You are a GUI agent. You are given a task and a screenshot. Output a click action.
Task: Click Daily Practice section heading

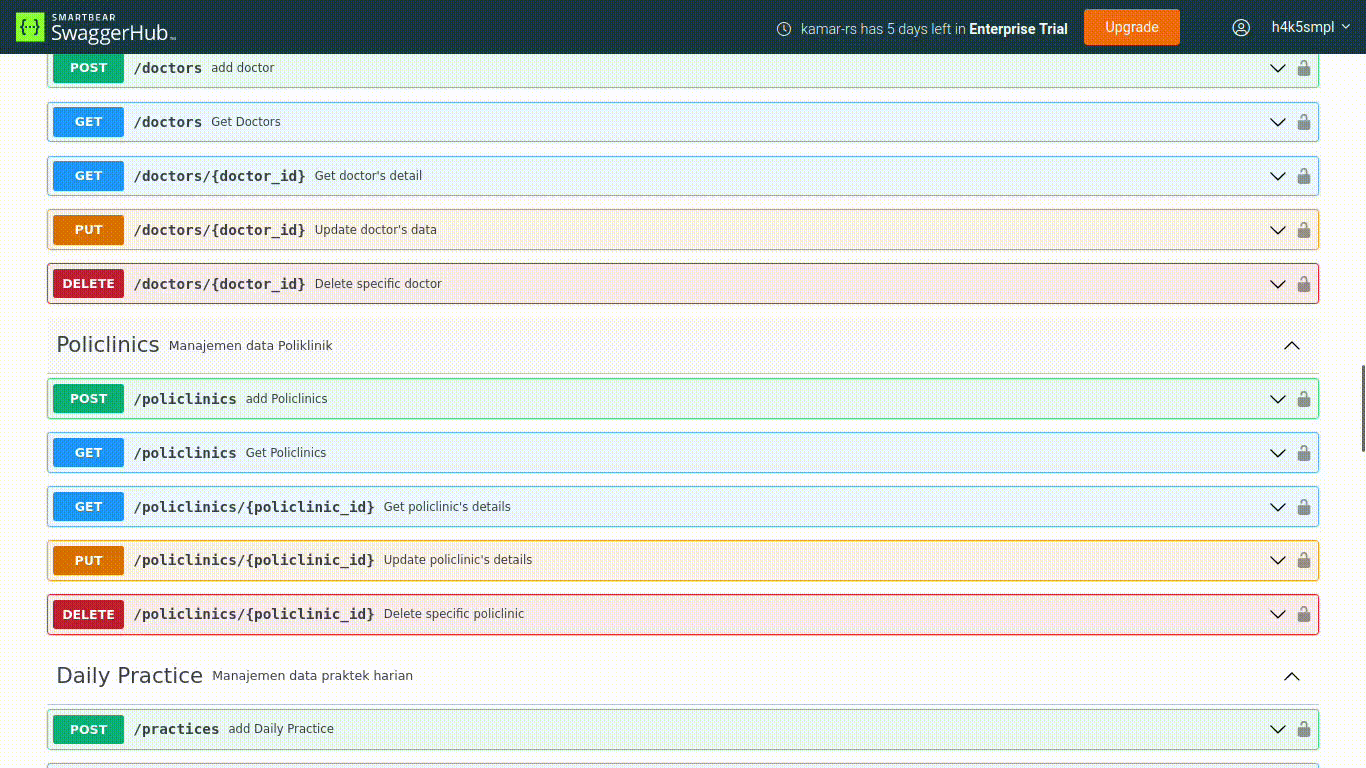coord(130,675)
